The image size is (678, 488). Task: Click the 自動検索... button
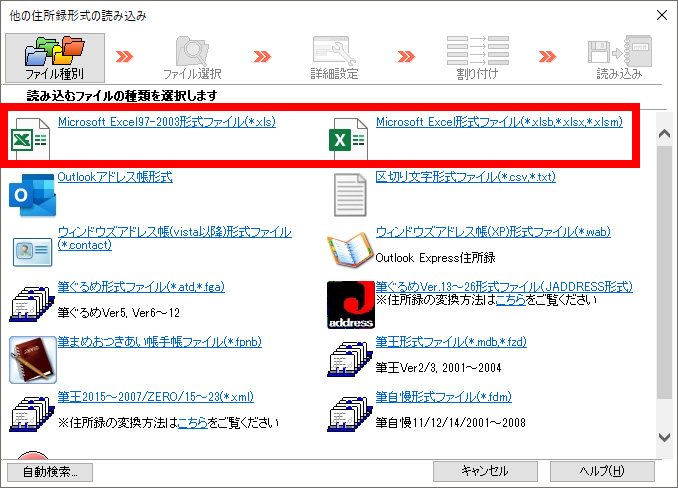click(50, 472)
